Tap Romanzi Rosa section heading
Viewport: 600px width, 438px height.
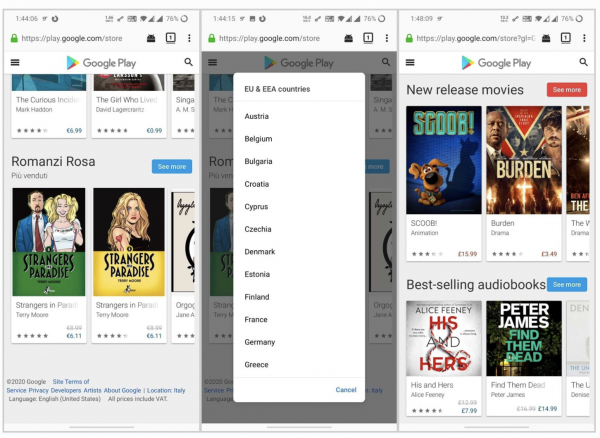pyautogui.click(x=53, y=161)
